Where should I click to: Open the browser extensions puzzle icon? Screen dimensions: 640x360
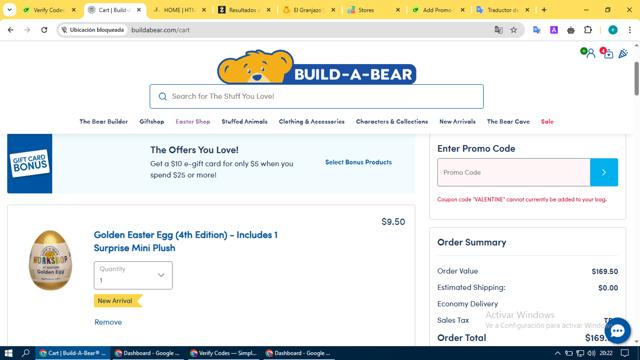[588, 30]
